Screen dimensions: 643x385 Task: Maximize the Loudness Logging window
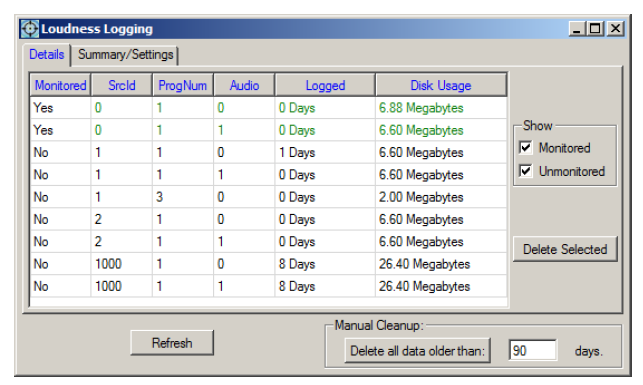[x=595, y=29]
